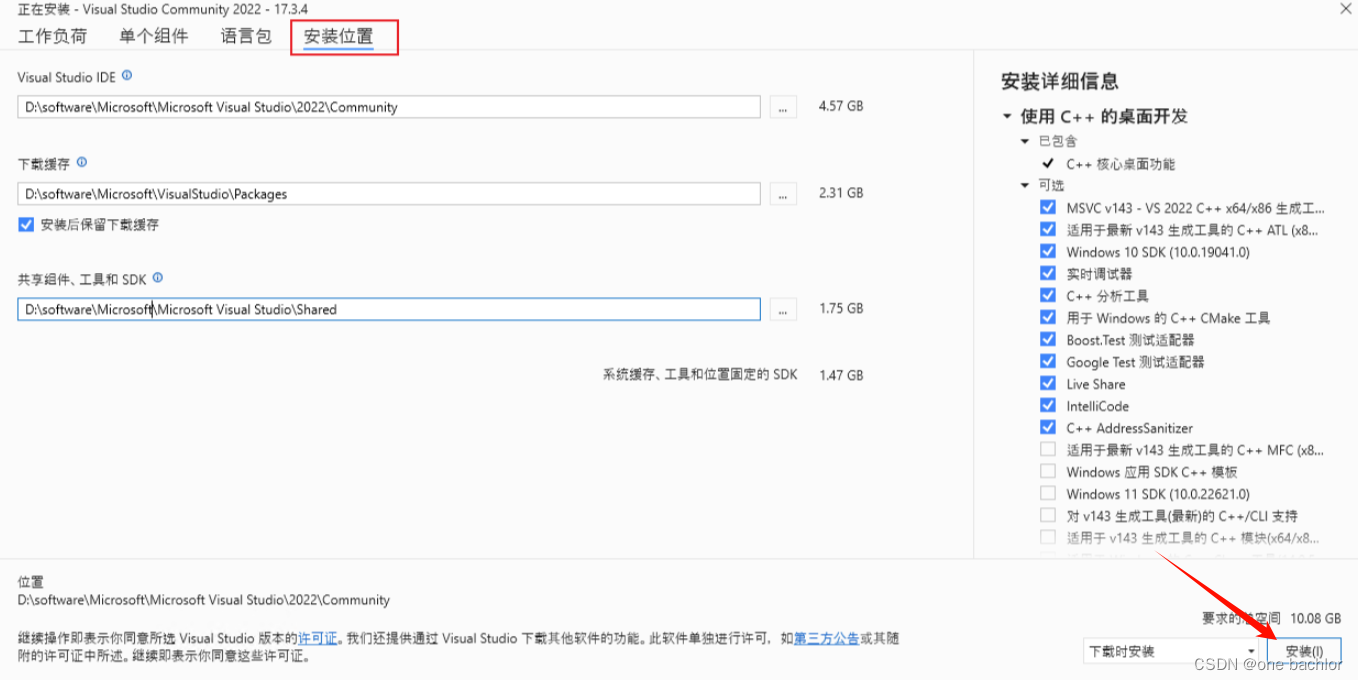Select the 安装位置 tab
The width and height of the screenshot is (1358, 680).
339,37
